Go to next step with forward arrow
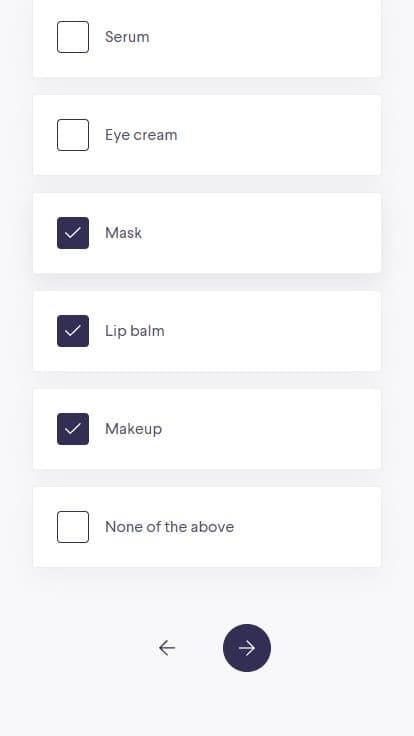This screenshot has width=414, height=736. (x=246, y=648)
